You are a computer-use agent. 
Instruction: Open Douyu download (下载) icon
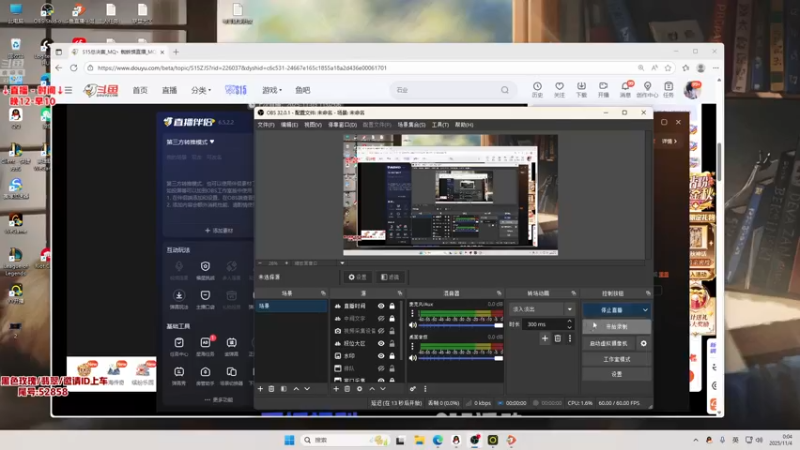[581, 89]
